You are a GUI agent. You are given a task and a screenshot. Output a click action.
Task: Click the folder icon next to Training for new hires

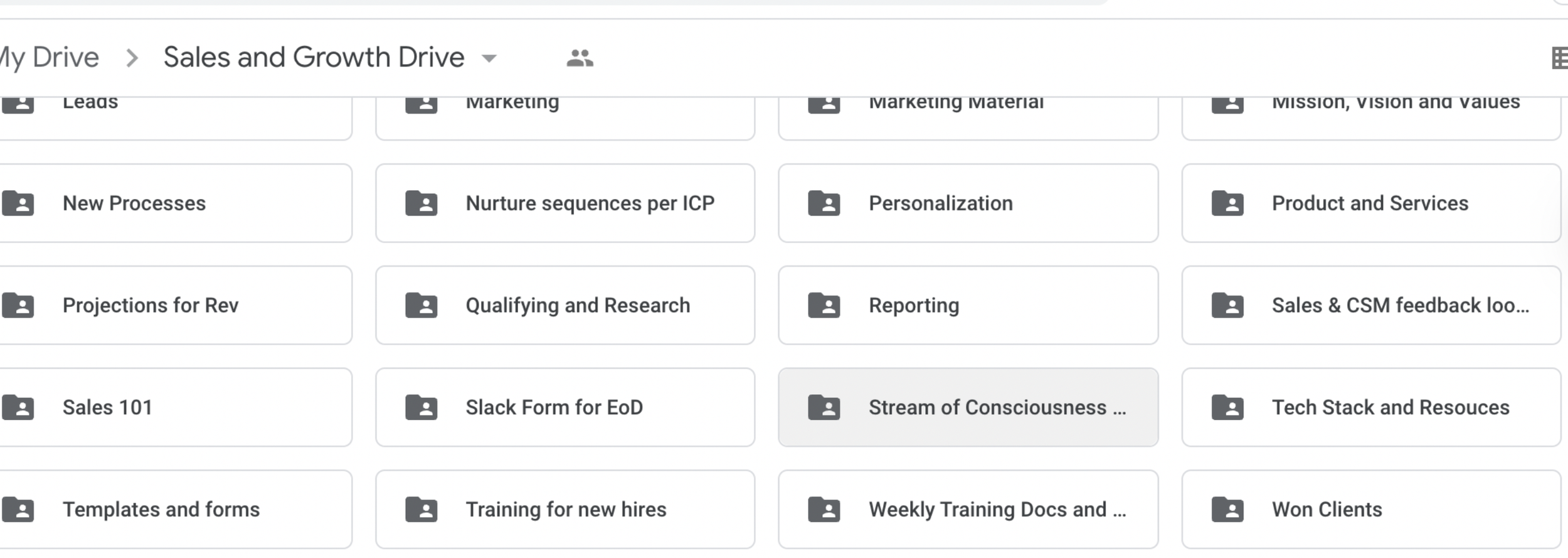point(421,509)
